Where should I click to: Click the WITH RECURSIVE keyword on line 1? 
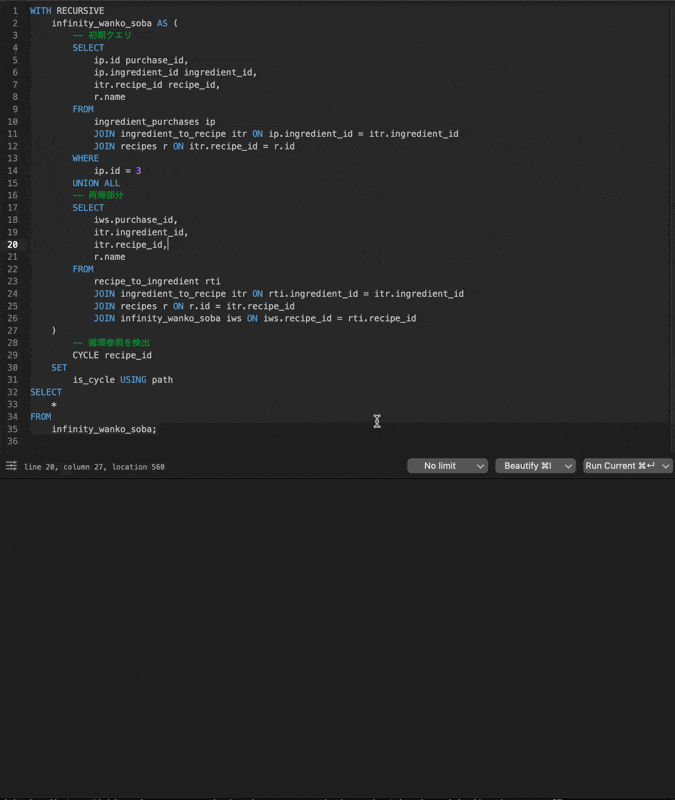(67, 11)
